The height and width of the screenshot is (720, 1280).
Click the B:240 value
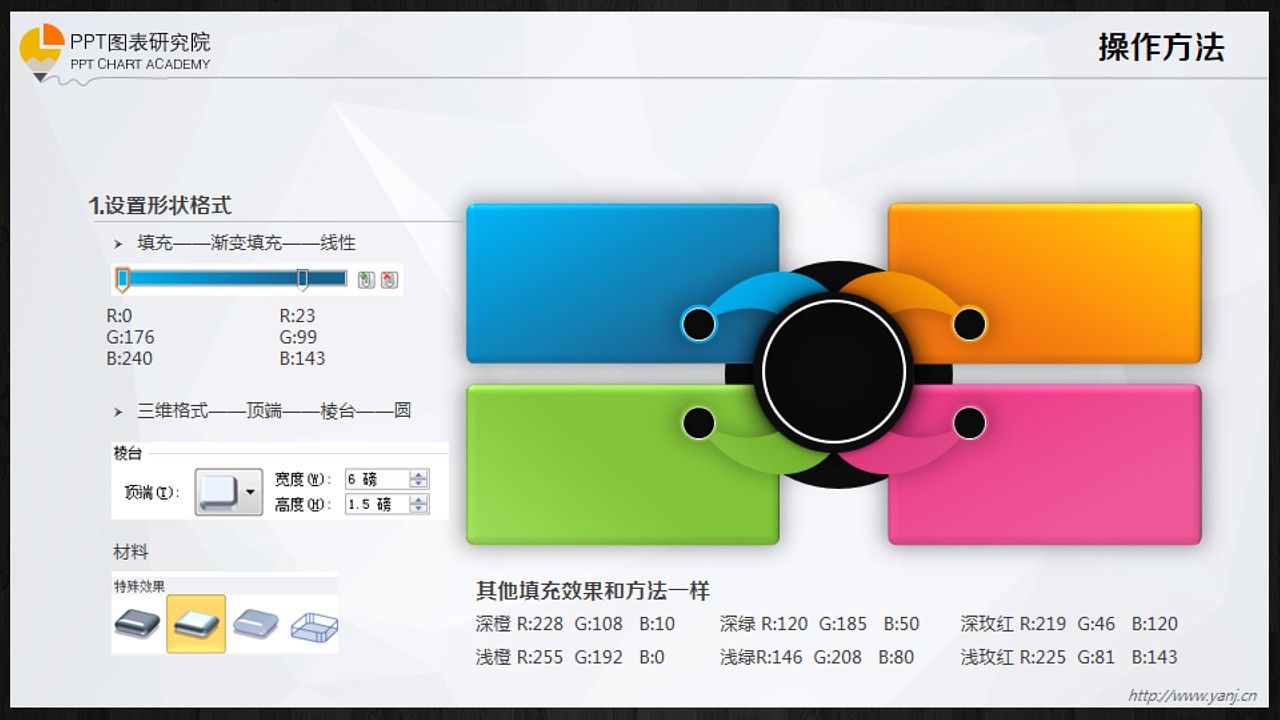pyautogui.click(x=129, y=358)
